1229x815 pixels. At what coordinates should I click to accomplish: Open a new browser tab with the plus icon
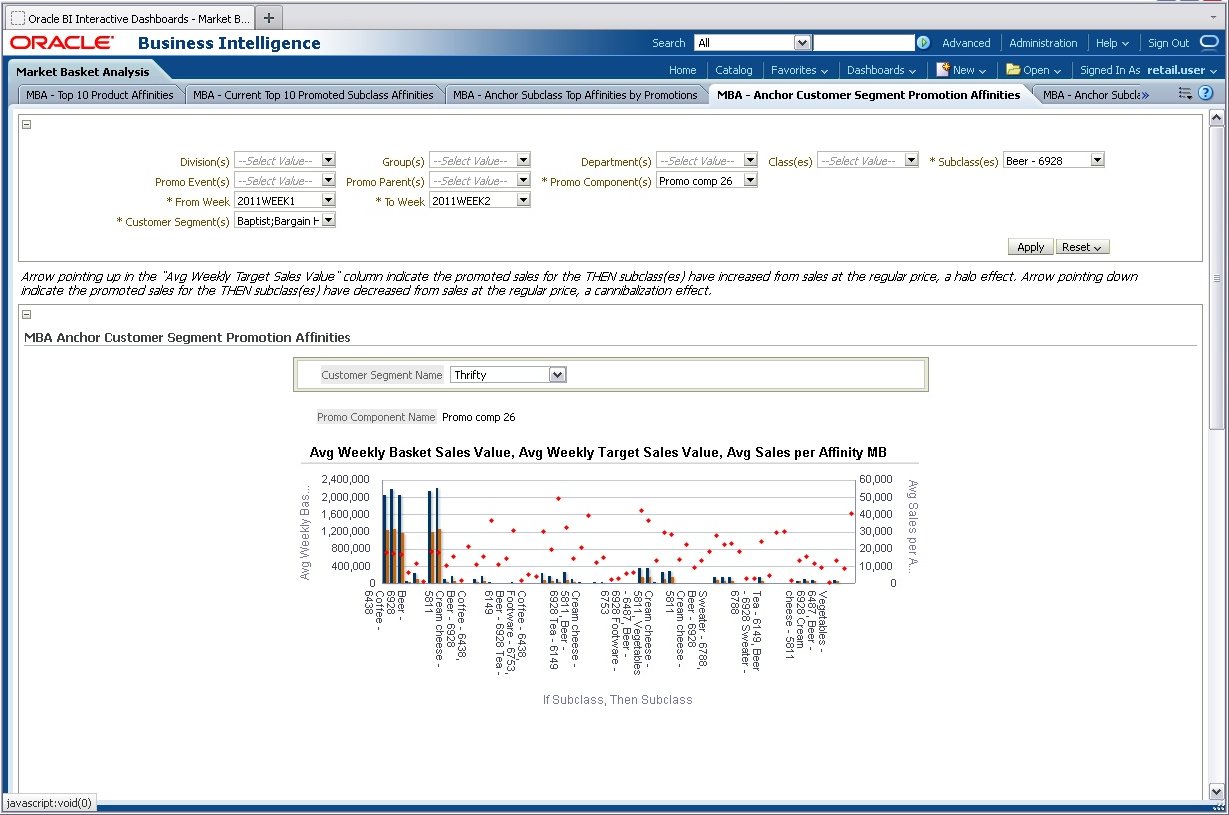[x=268, y=17]
